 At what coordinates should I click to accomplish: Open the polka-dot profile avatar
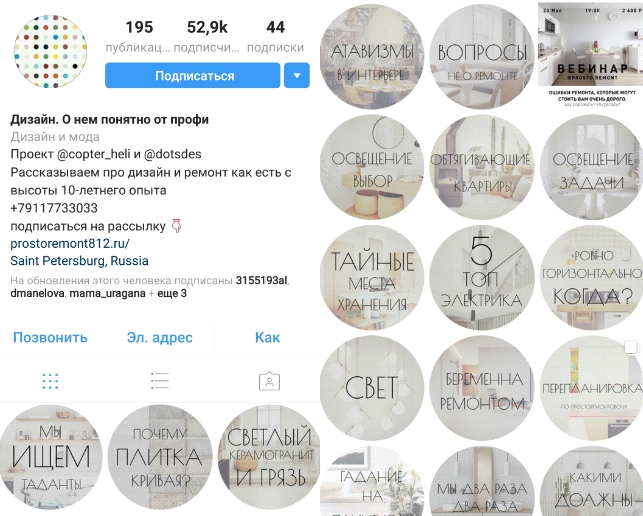pos(50,51)
